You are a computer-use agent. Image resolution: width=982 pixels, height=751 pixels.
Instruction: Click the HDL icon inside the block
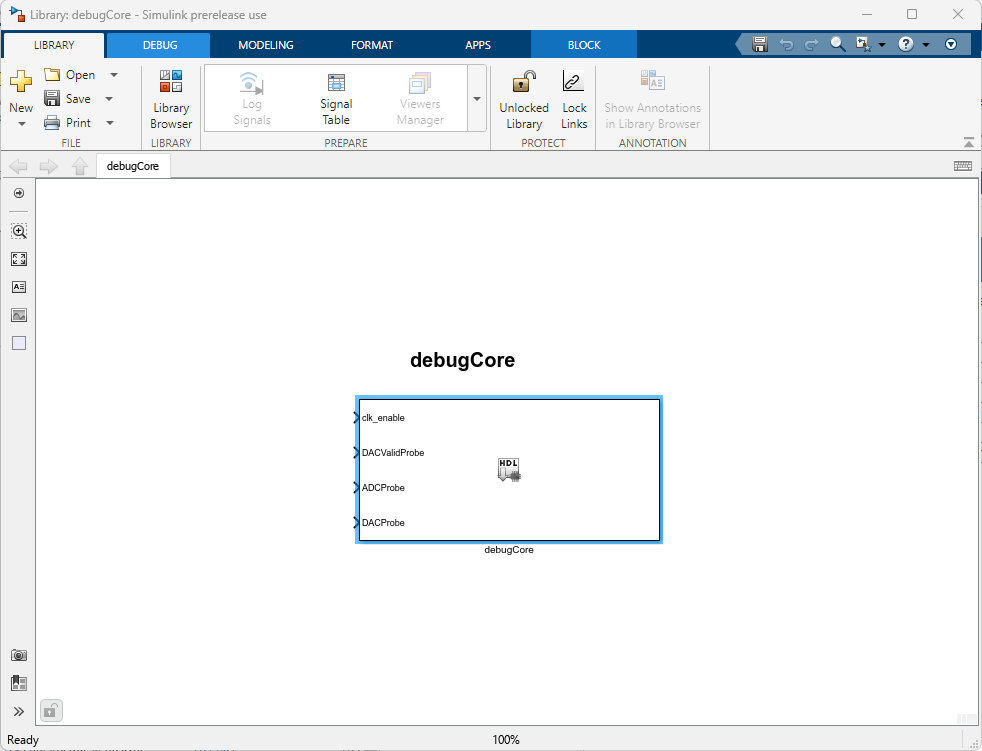pyautogui.click(x=509, y=469)
